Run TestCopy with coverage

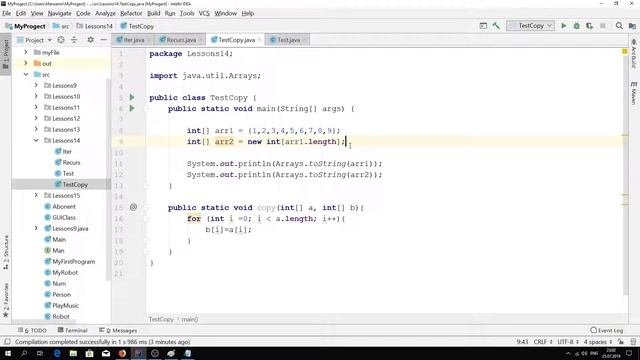point(589,26)
